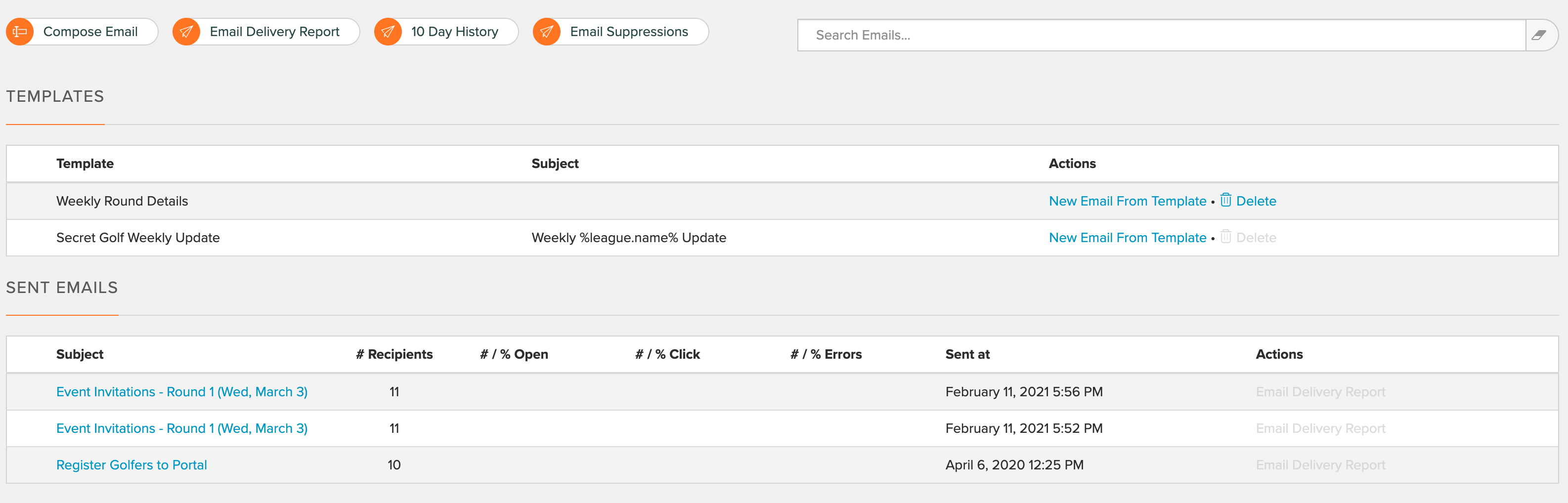1568x503 pixels.
Task: Open Event Invitations email sent at 5:56 PM
Action: coord(182,392)
